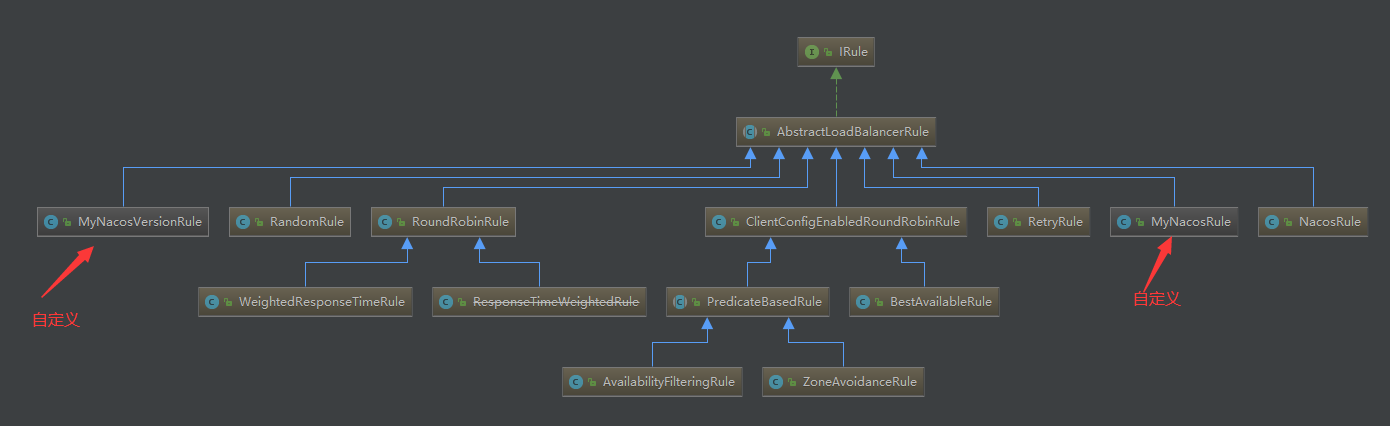
Task: Select the text AvailabilityFilteringRule
Action: coord(668,381)
